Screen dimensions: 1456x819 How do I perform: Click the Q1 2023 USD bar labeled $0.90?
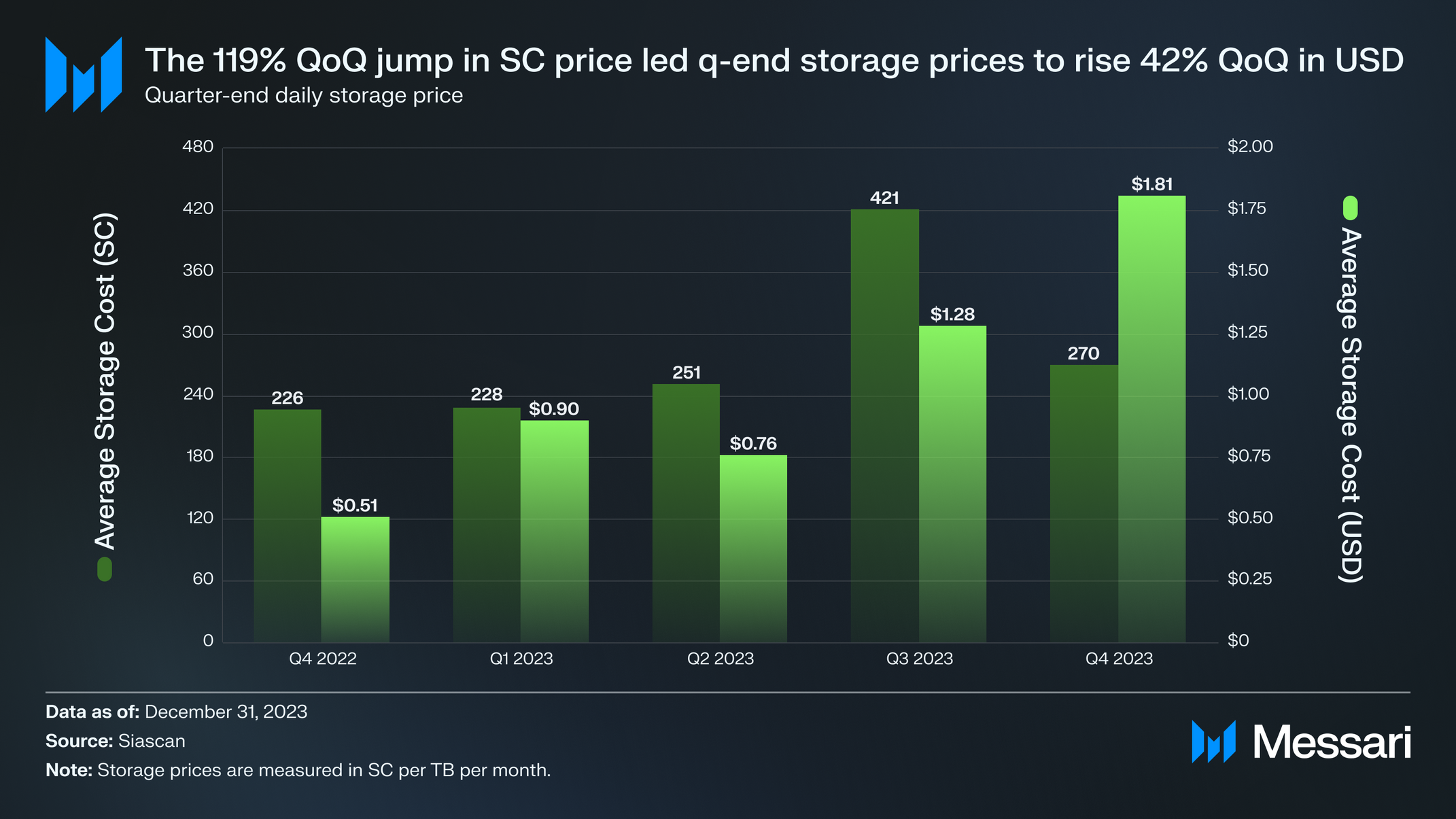554,530
